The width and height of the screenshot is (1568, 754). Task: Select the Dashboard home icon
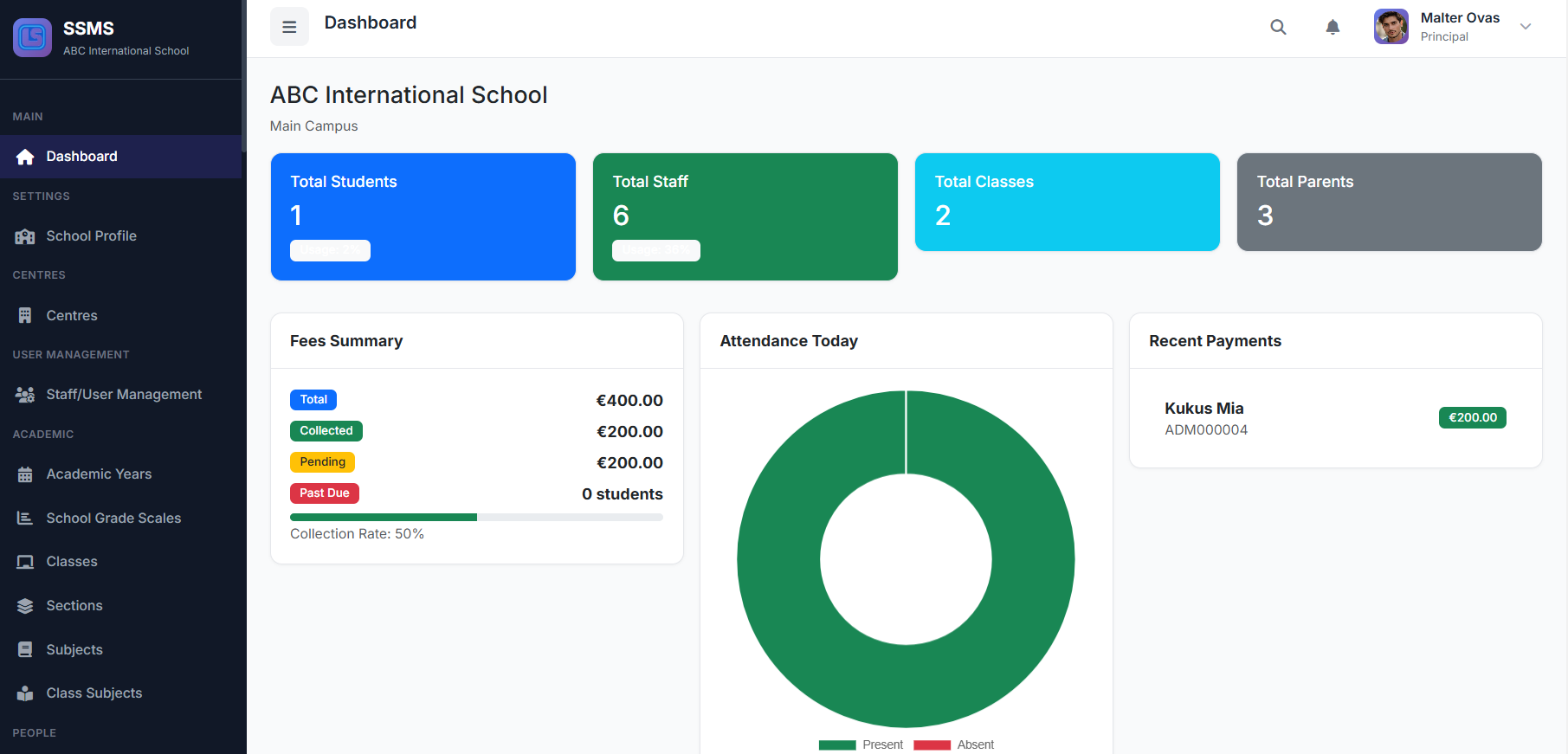(25, 157)
